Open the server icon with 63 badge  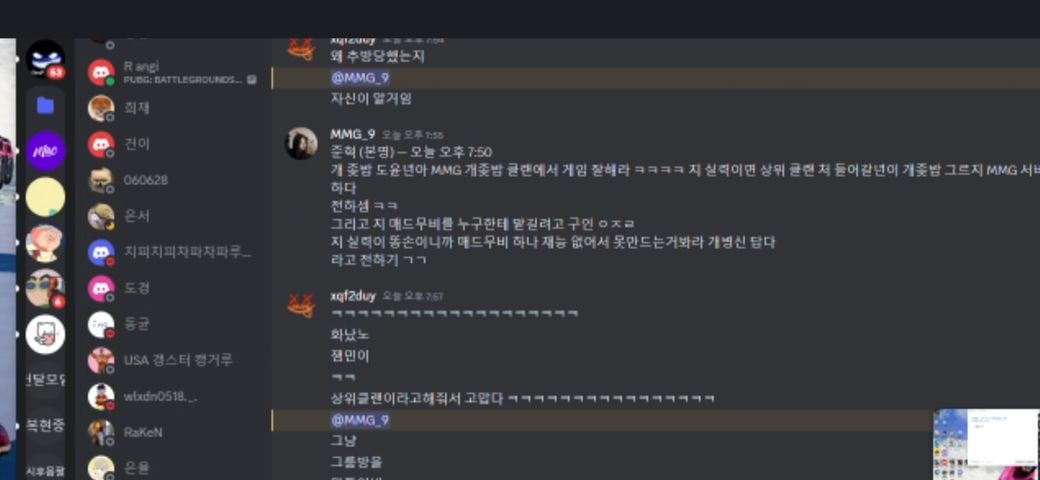[x=45, y=60]
